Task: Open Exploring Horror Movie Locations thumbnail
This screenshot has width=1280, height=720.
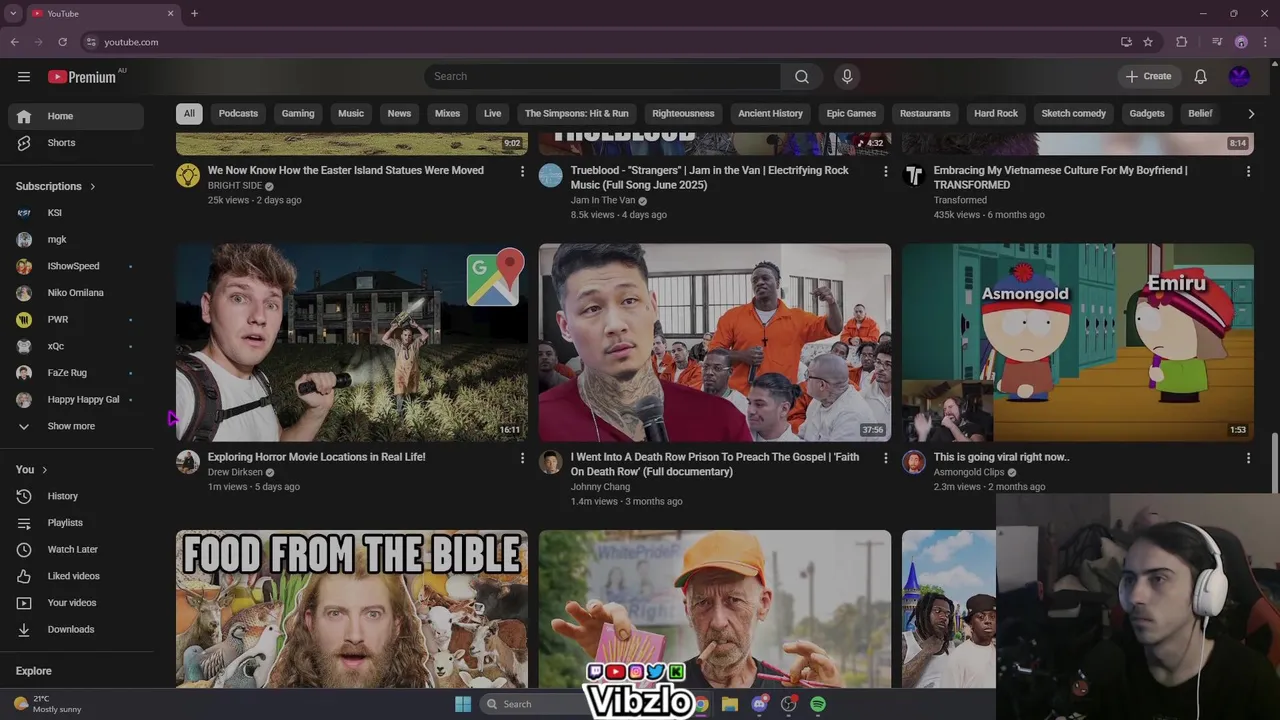Action: [352, 343]
